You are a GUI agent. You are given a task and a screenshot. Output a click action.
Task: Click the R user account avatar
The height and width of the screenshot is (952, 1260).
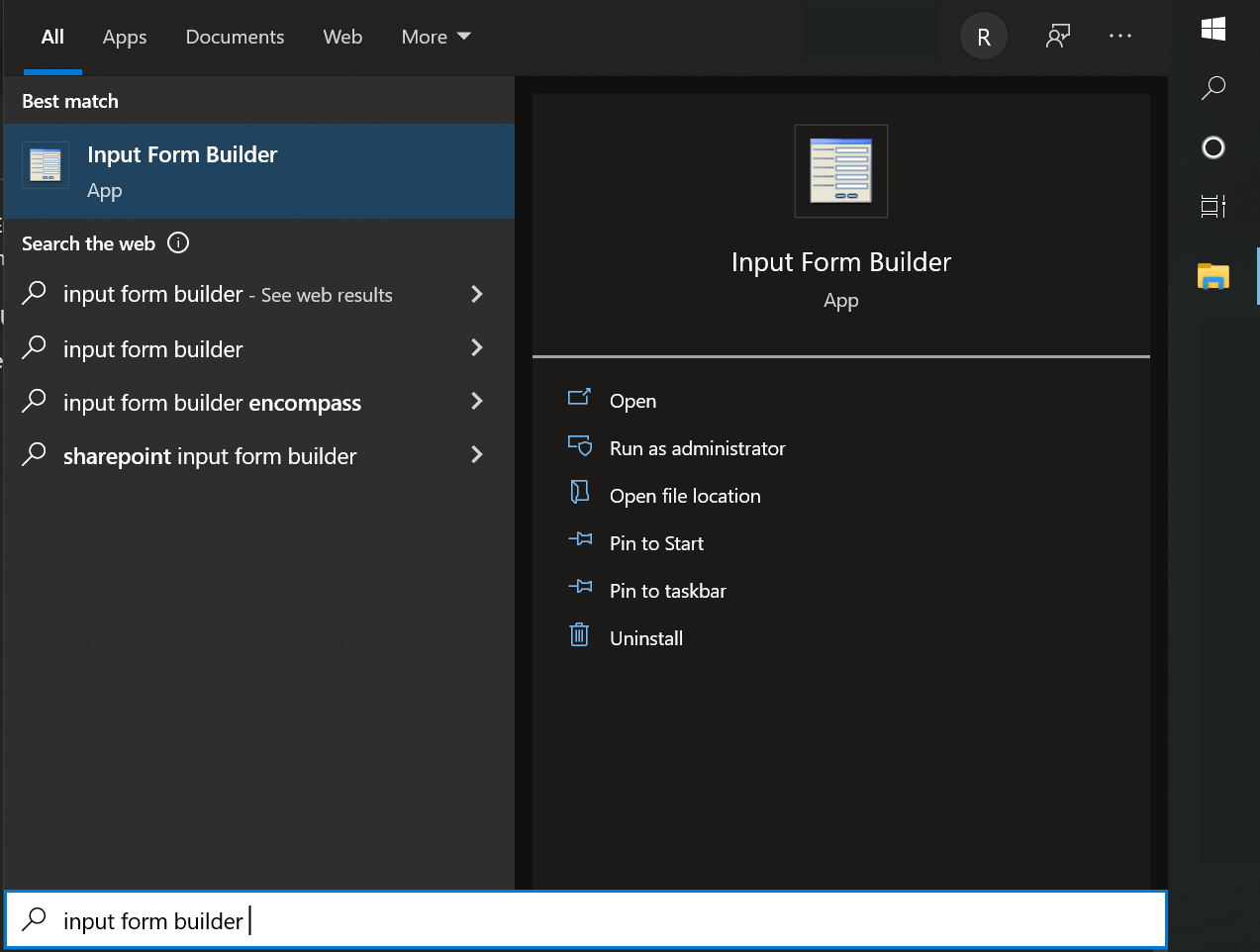coord(984,37)
